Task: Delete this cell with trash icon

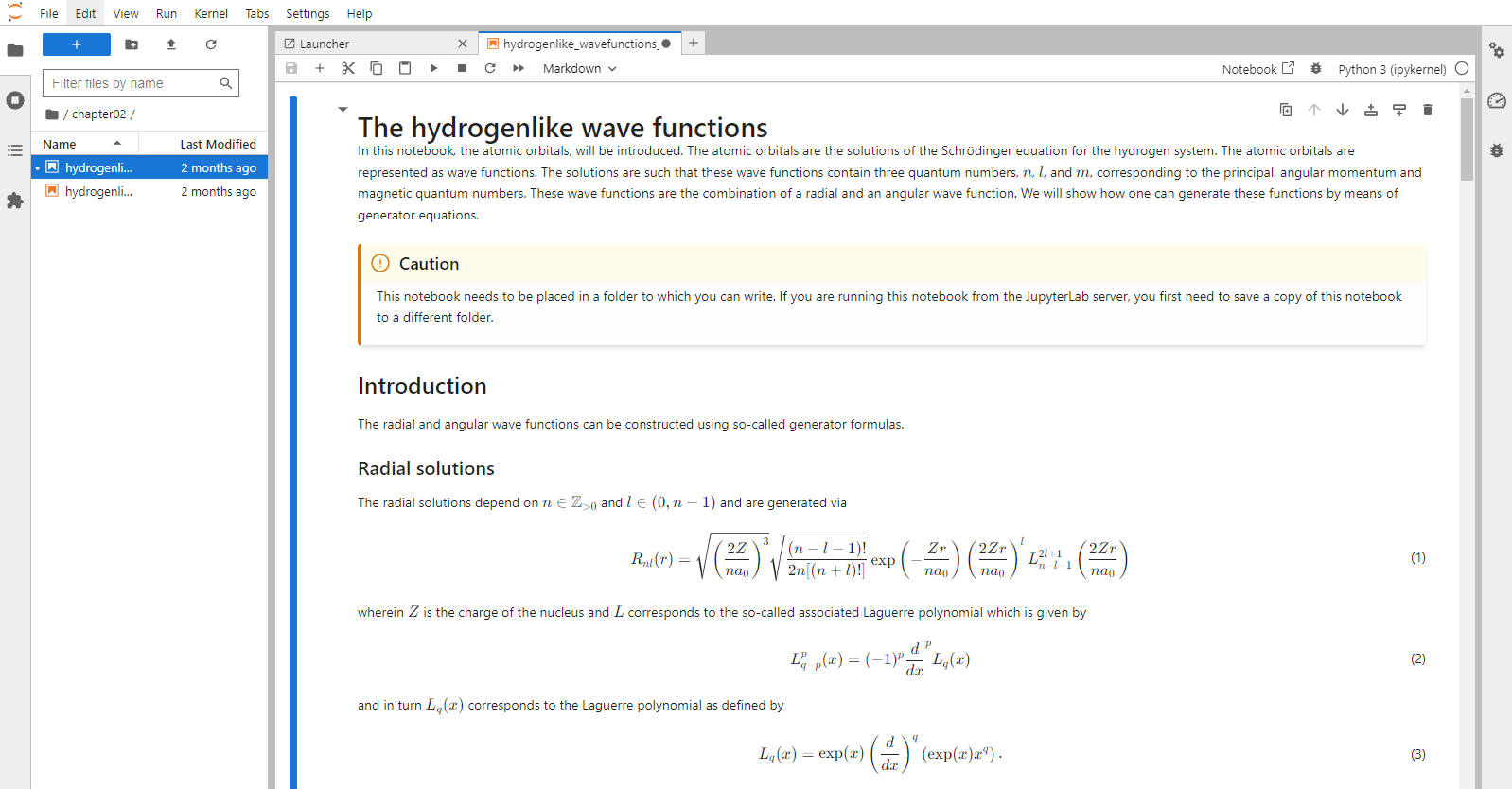Action: [x=1428, y=110]
